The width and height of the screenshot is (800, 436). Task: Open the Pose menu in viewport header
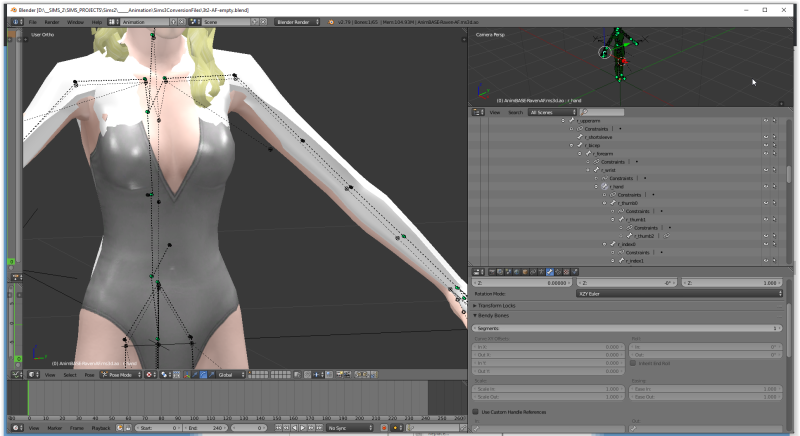tap(89, 375)
